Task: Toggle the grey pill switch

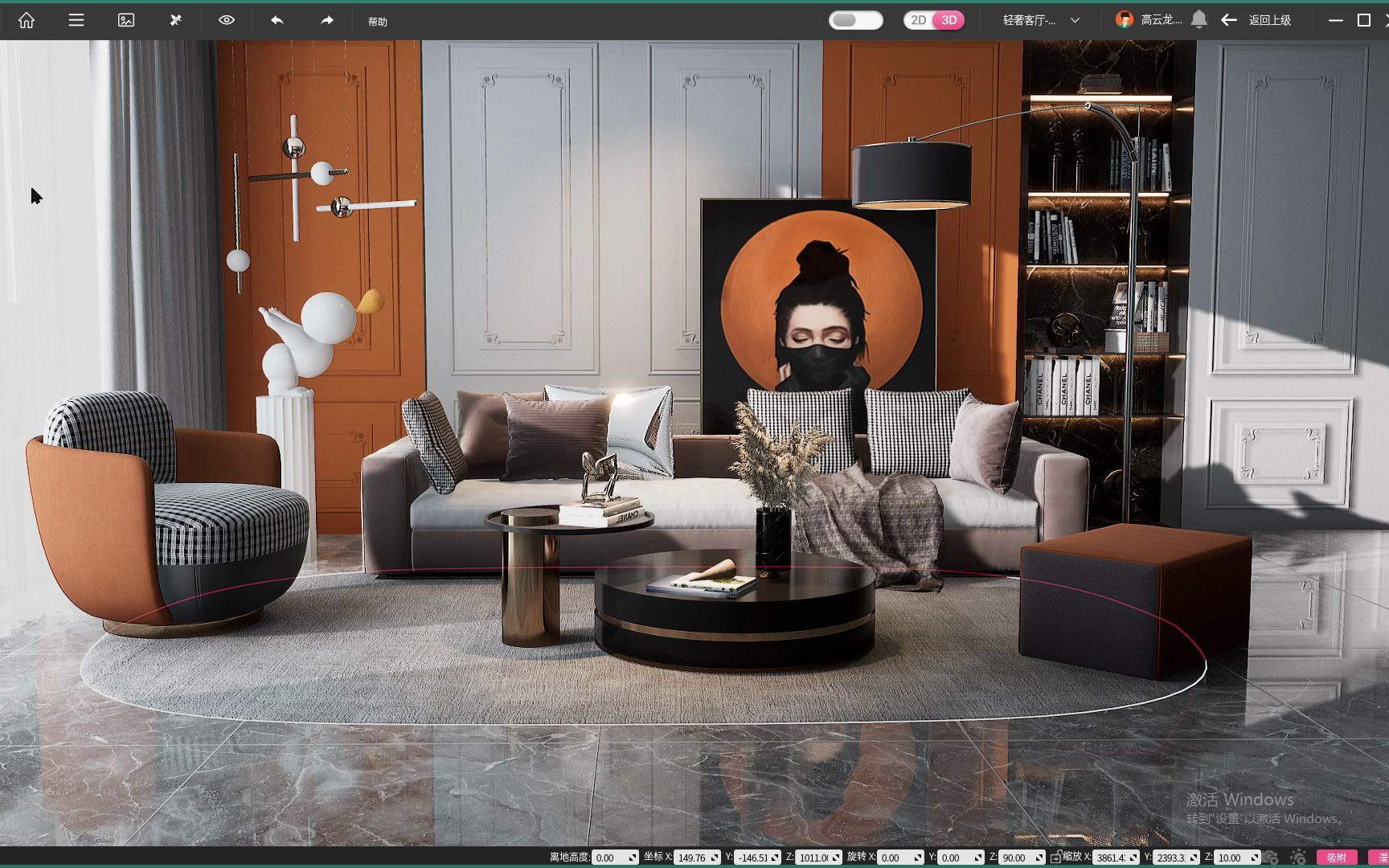Action: (x=856, y=20)
